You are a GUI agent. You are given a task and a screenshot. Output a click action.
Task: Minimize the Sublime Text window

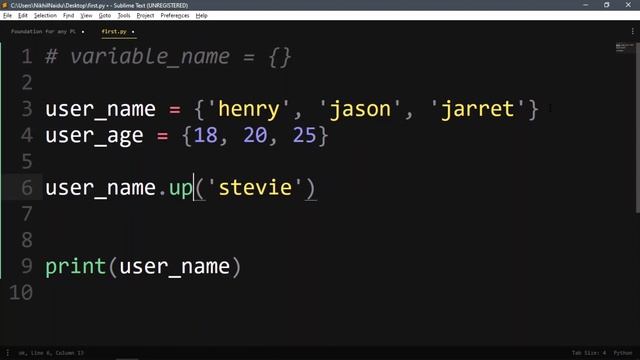pyautogui.click(x=586, y=5)
